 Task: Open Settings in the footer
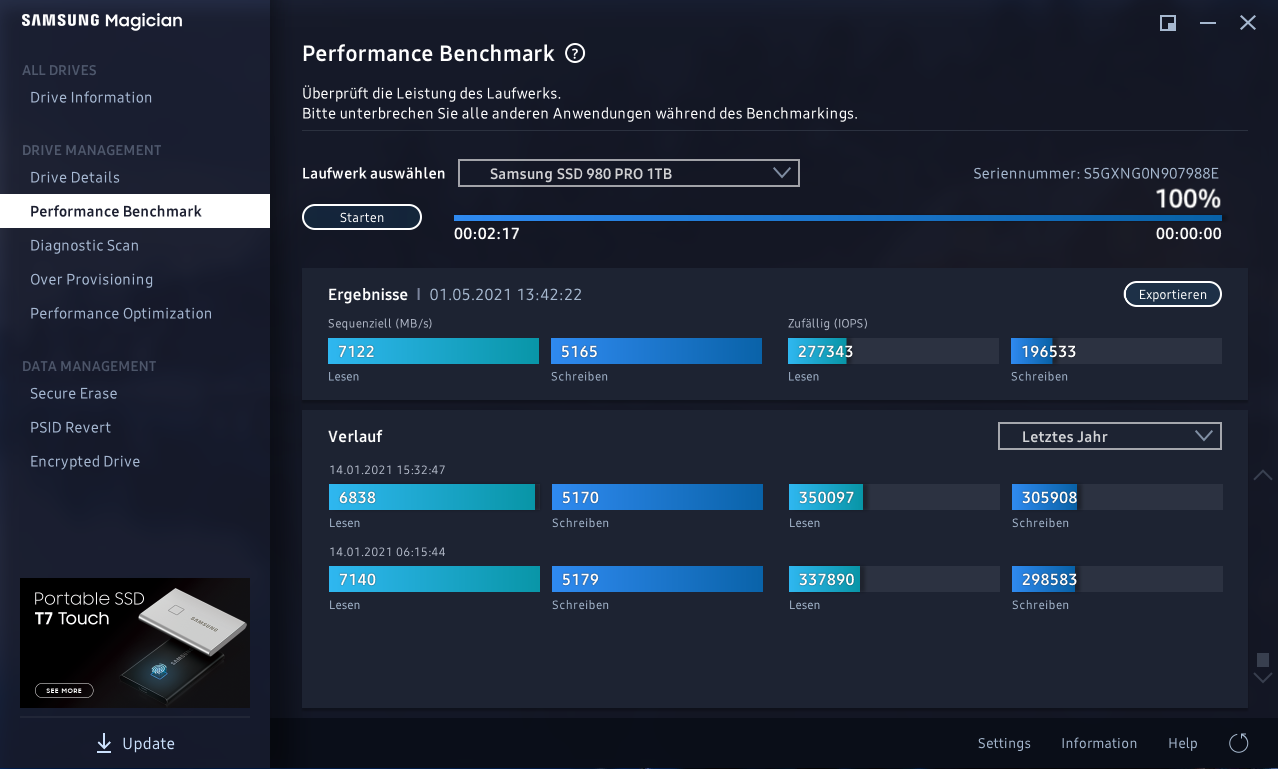click(x=1004, y=743)
